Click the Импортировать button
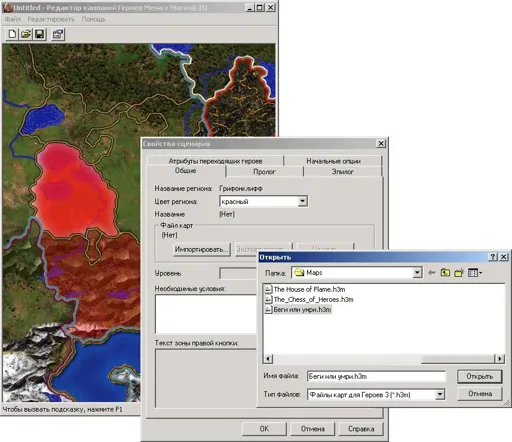The width and height of the screenshot is (512, 442). (x=202, y=249)
